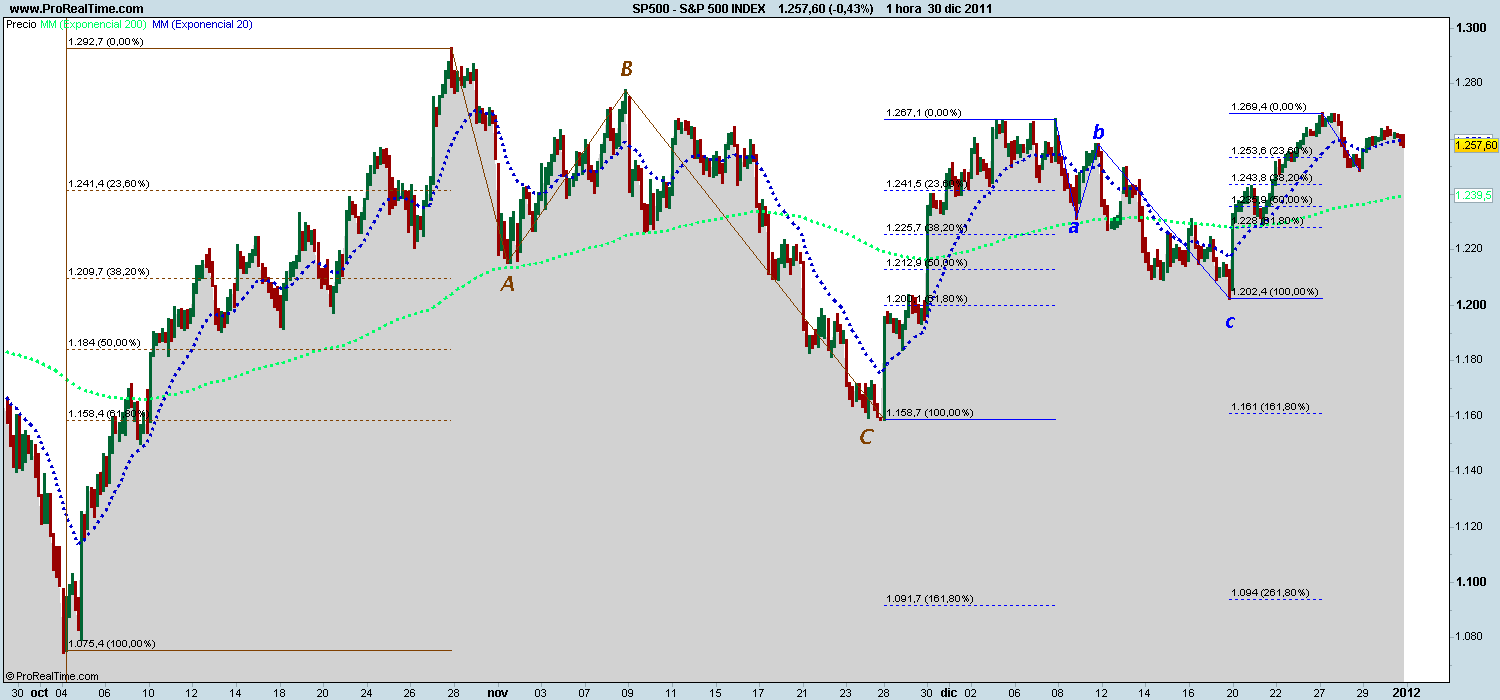1500x700 pixels.
Task: Click Fibonacci label '1.212,9 (50,00%)'
Action: (x=926, y=262)
